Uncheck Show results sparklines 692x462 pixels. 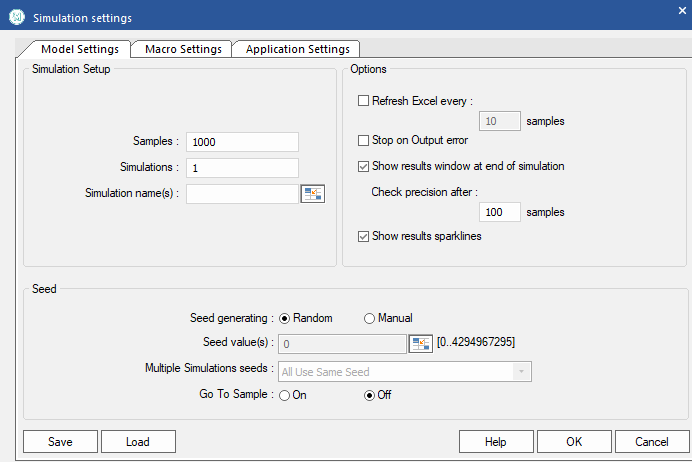click(363, 237)
